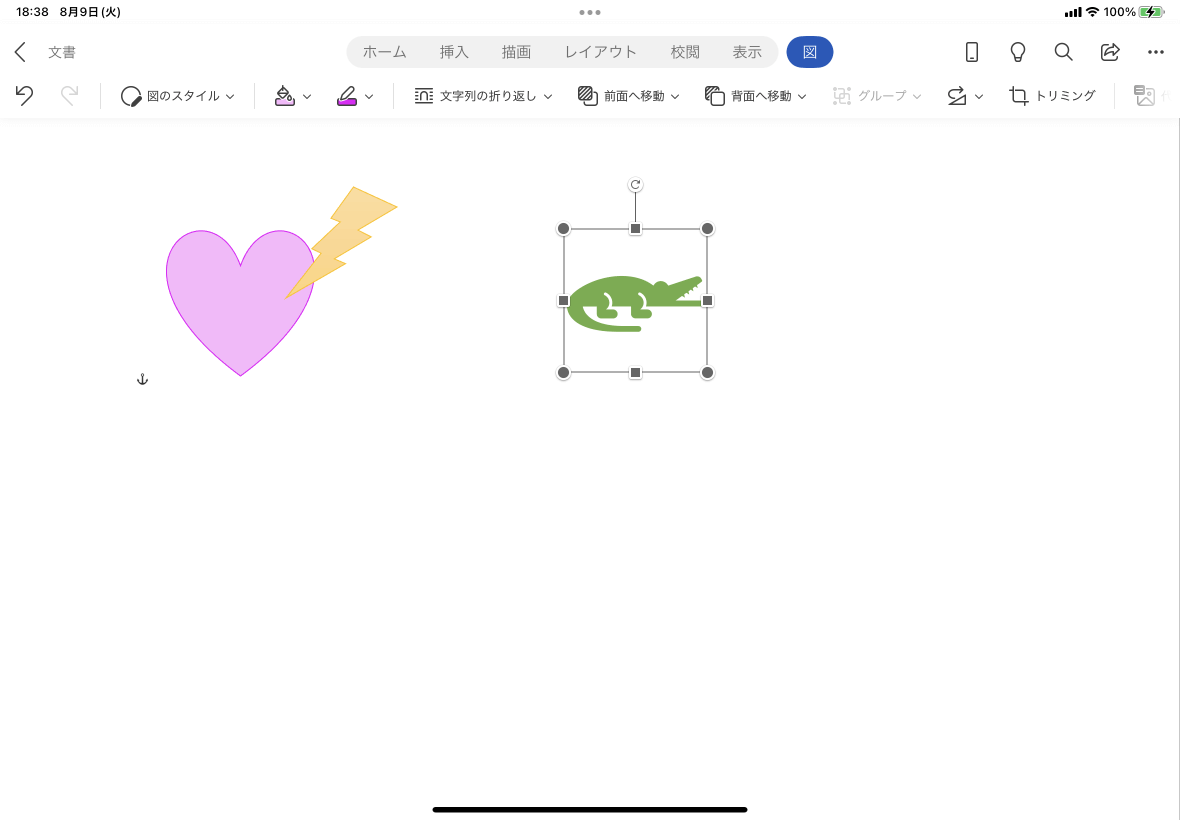This screenshot has height=820, width=1180.
Task: Tap the battery indicator in status bar
Action: point(1151,12)
